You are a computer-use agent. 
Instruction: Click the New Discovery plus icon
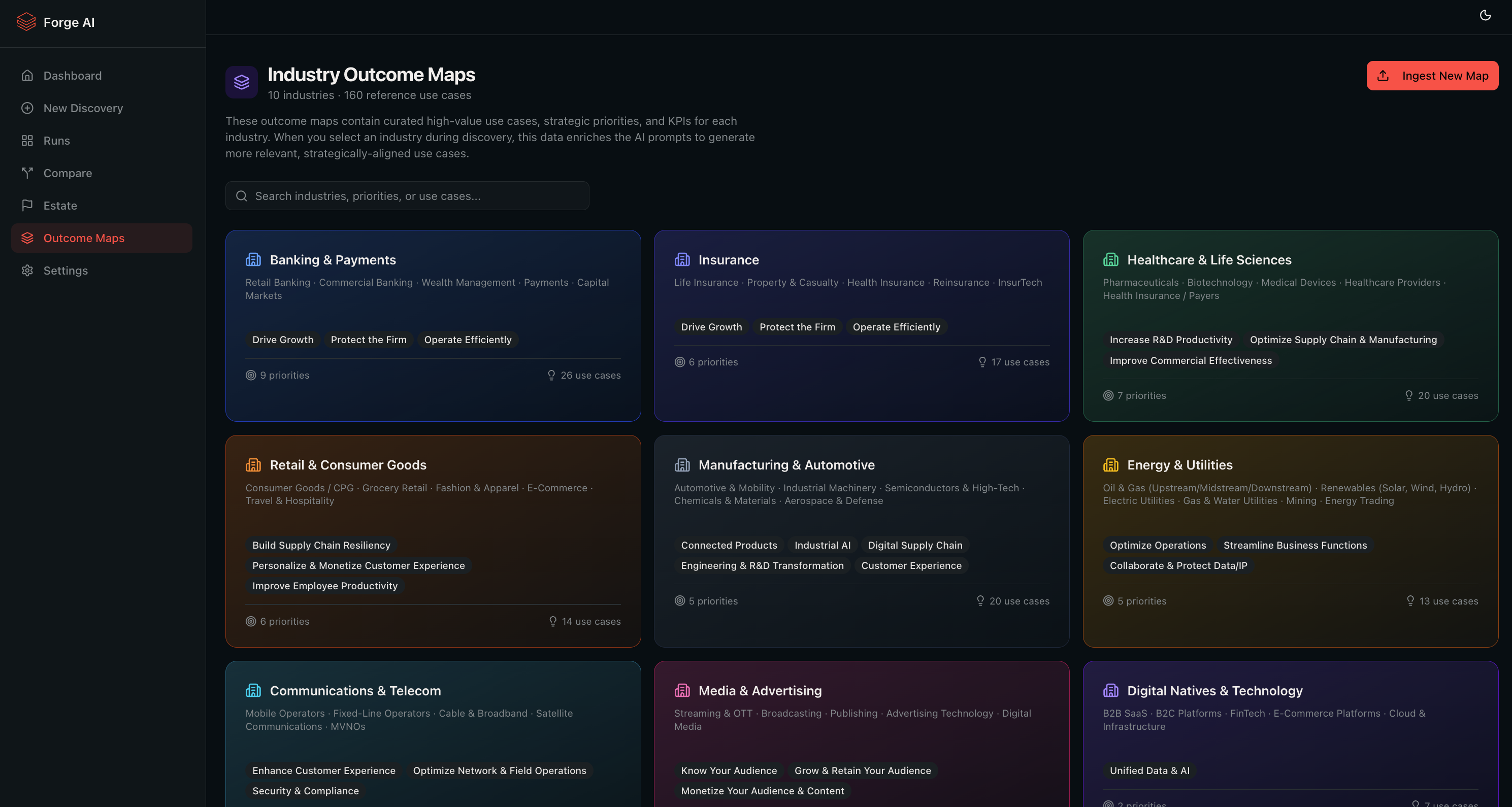(27, 108)
